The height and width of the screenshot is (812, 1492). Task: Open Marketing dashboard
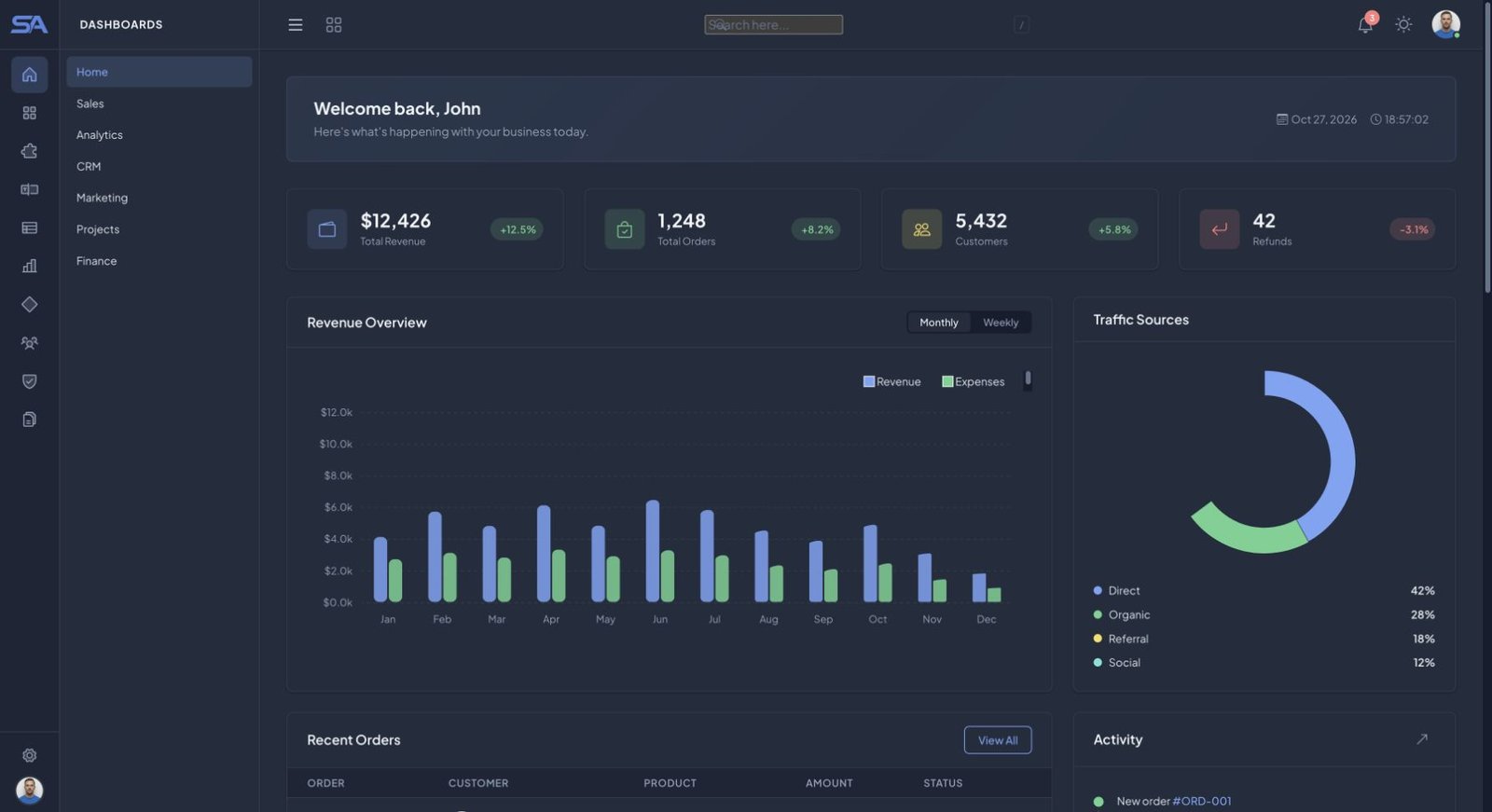click(159, 198)
